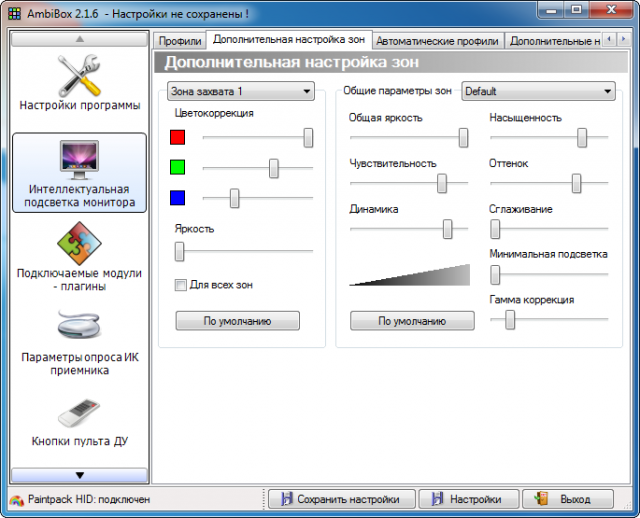Click the Выход button label

(x=575, y=499)
